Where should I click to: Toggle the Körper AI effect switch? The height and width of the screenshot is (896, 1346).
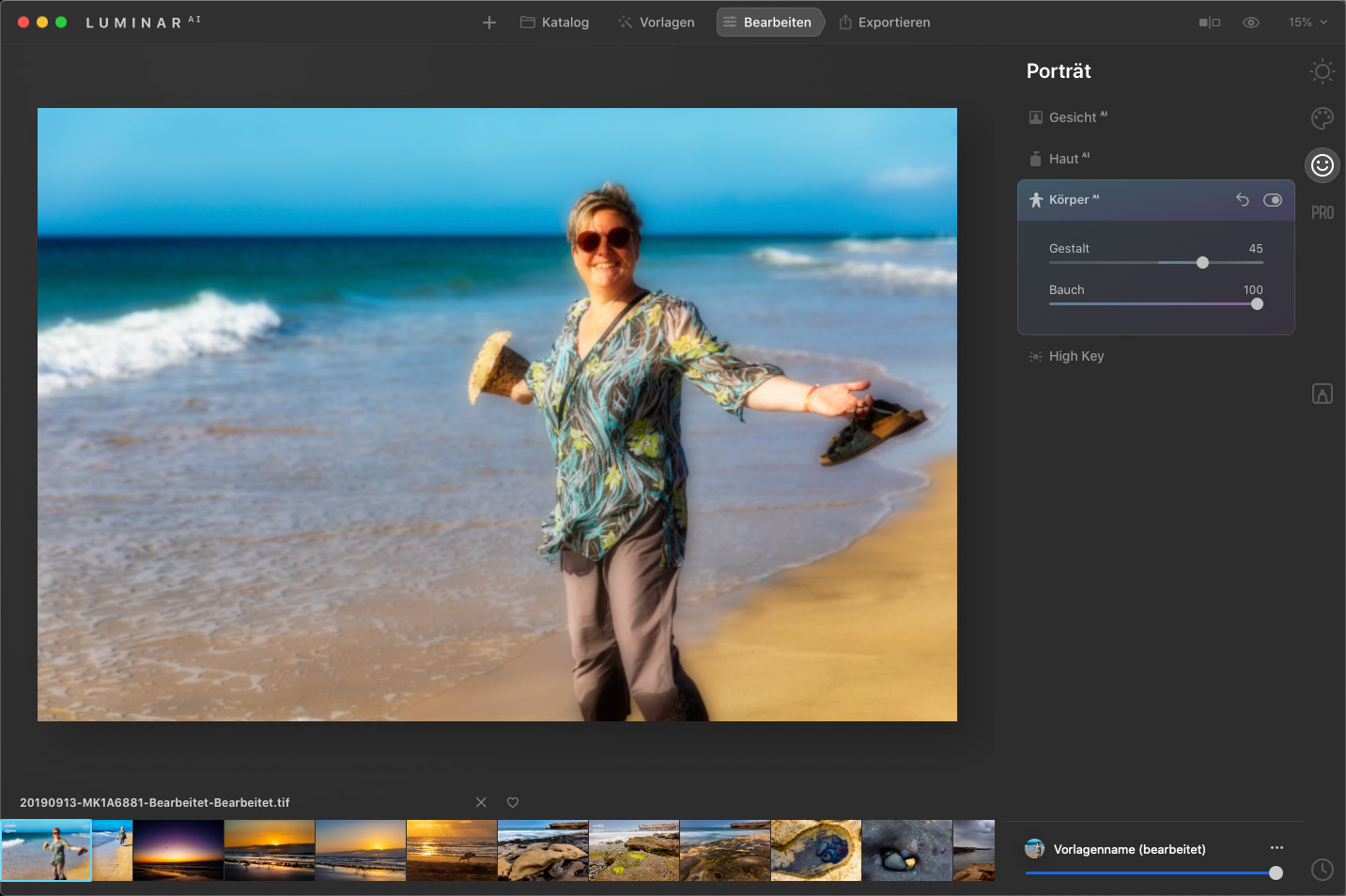click(x=1272, y=200)
